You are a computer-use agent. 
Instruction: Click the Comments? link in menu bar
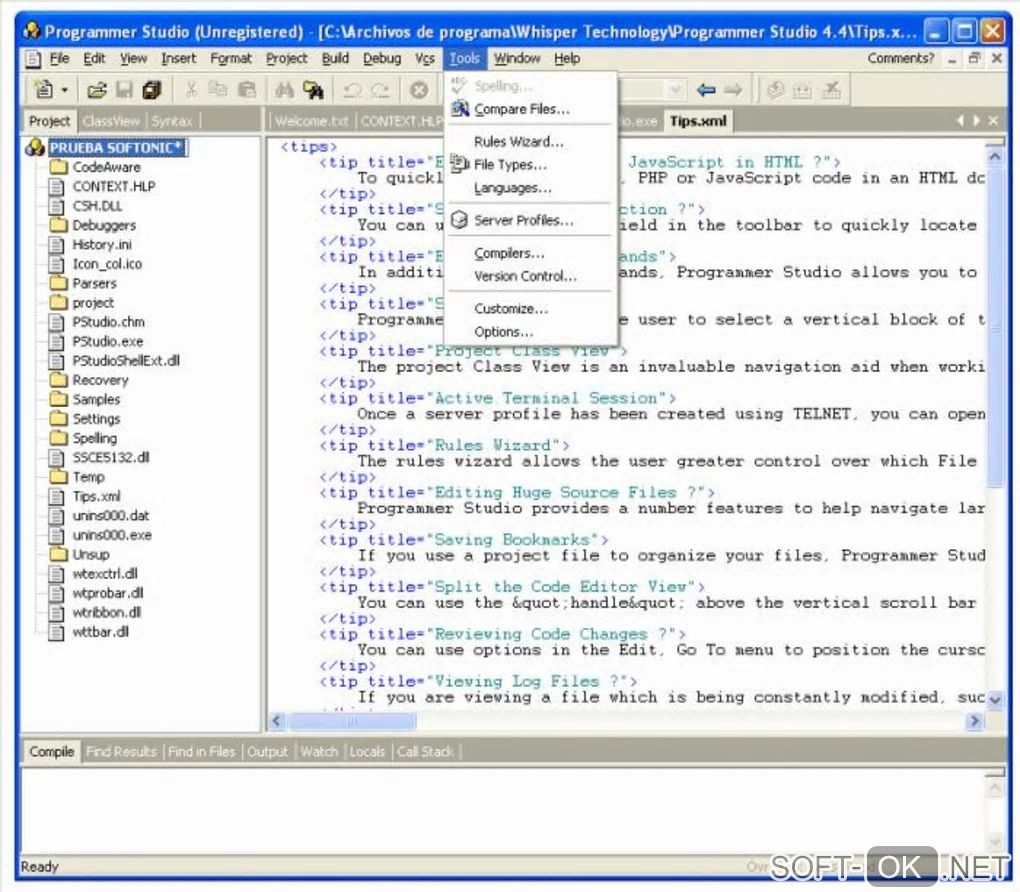pos(901,59)
